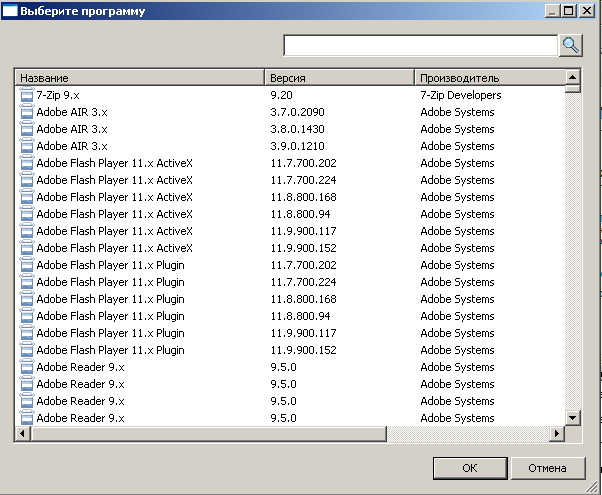Click the icon of Flash ActiveX 11.7.700.224 row
The height and width of the screenshot is (495, 602).
[x=26, y=180]
